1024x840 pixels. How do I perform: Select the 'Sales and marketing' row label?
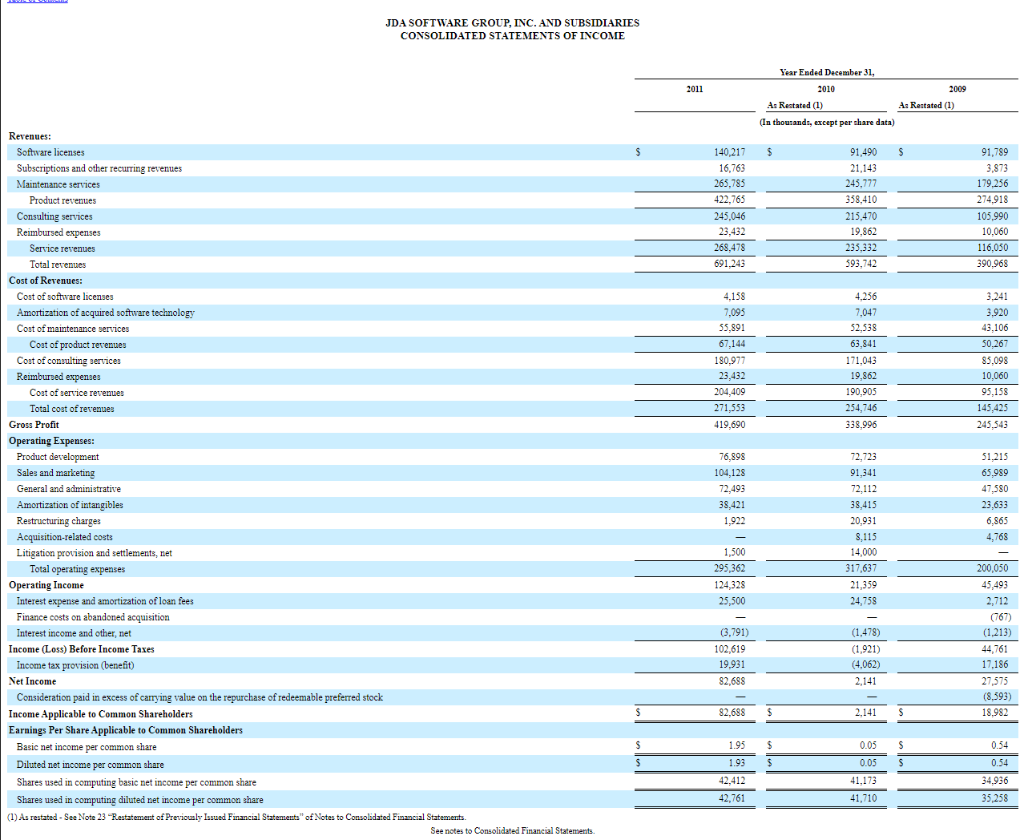coord(56,473)
